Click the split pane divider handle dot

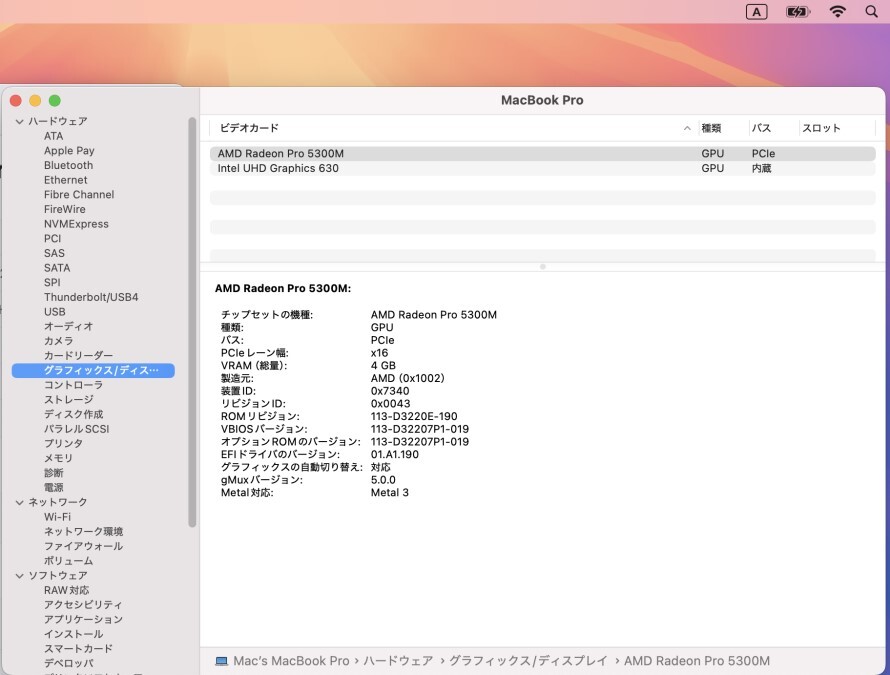[543, 267]
